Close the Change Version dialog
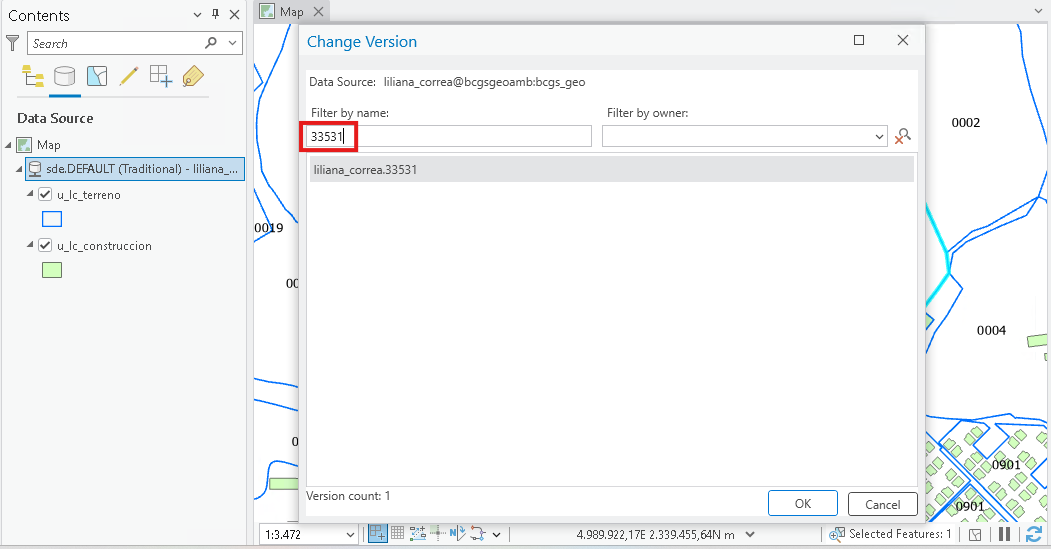1051x549 pixels. click(x=903, y=40)
